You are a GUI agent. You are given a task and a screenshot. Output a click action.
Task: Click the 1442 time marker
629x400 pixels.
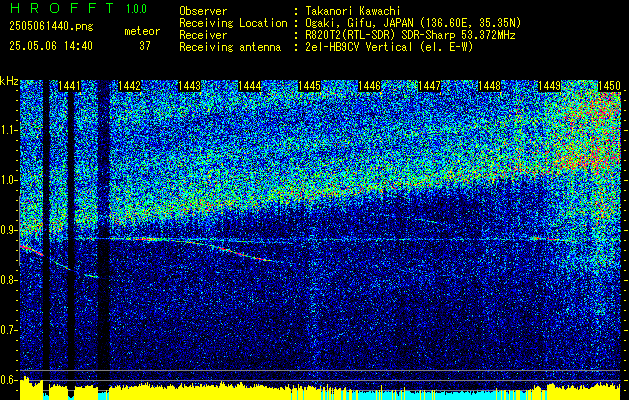click(x=130, y=85)
